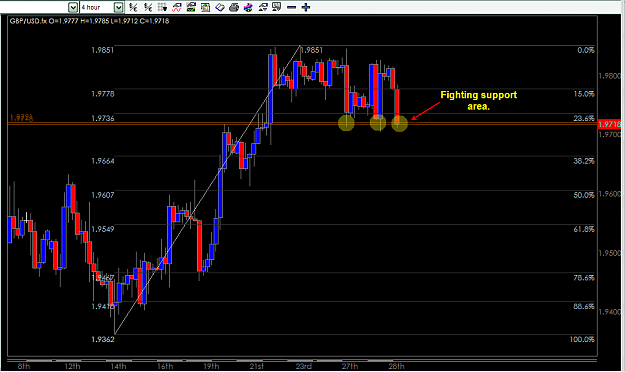Image resolution: width=625 pixels, height=372 pixels.
Task: Open the grid options dropdown icon
Action: point(162,7)
